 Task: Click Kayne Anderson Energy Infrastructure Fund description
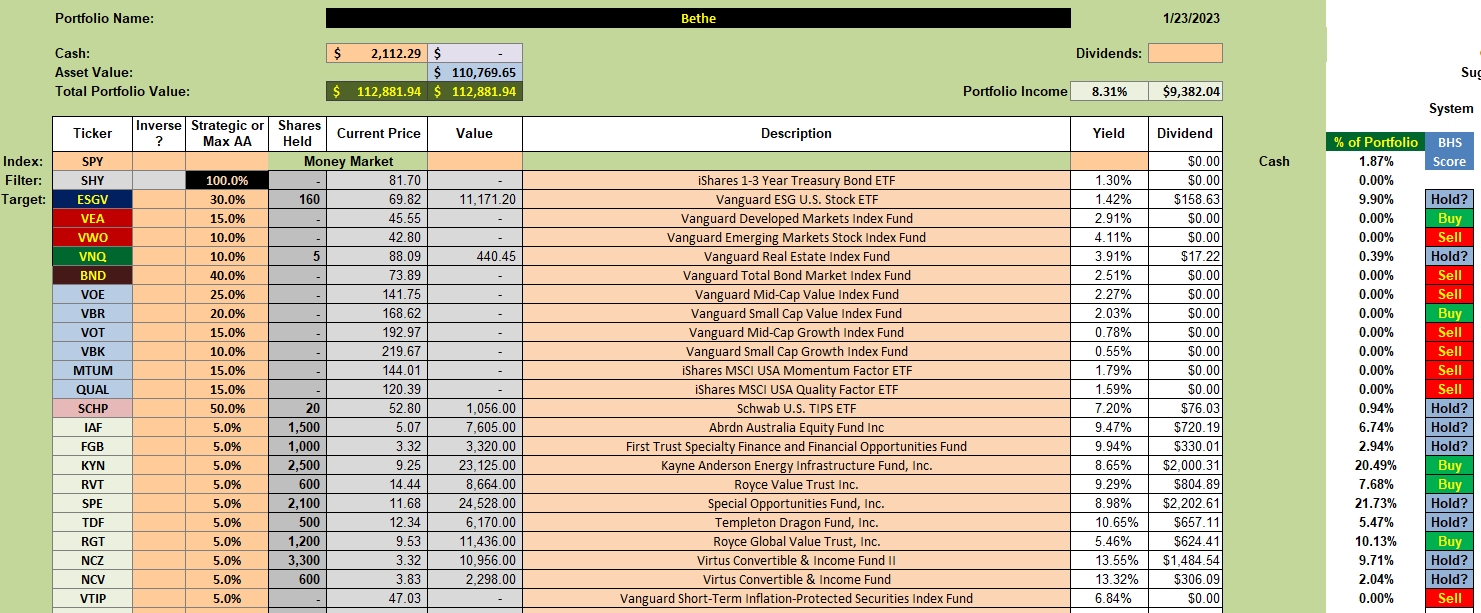796,465
